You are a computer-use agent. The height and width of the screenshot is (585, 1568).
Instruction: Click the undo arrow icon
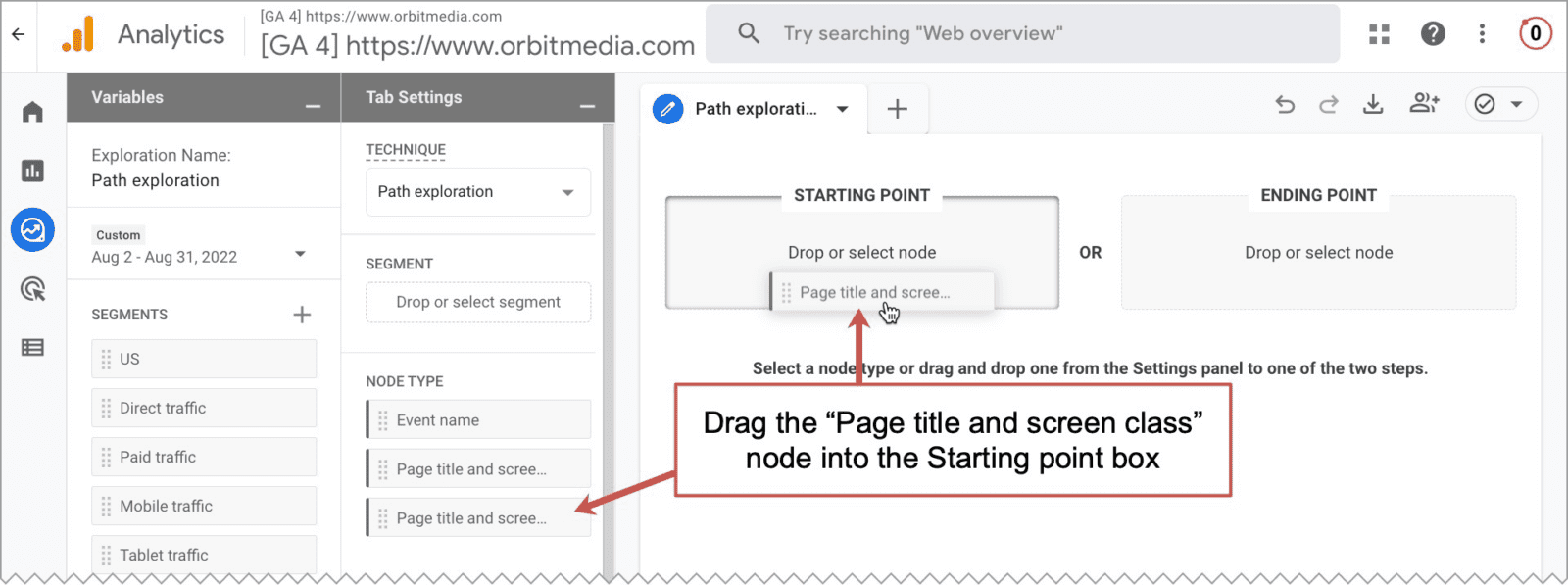coord(1285,104)
